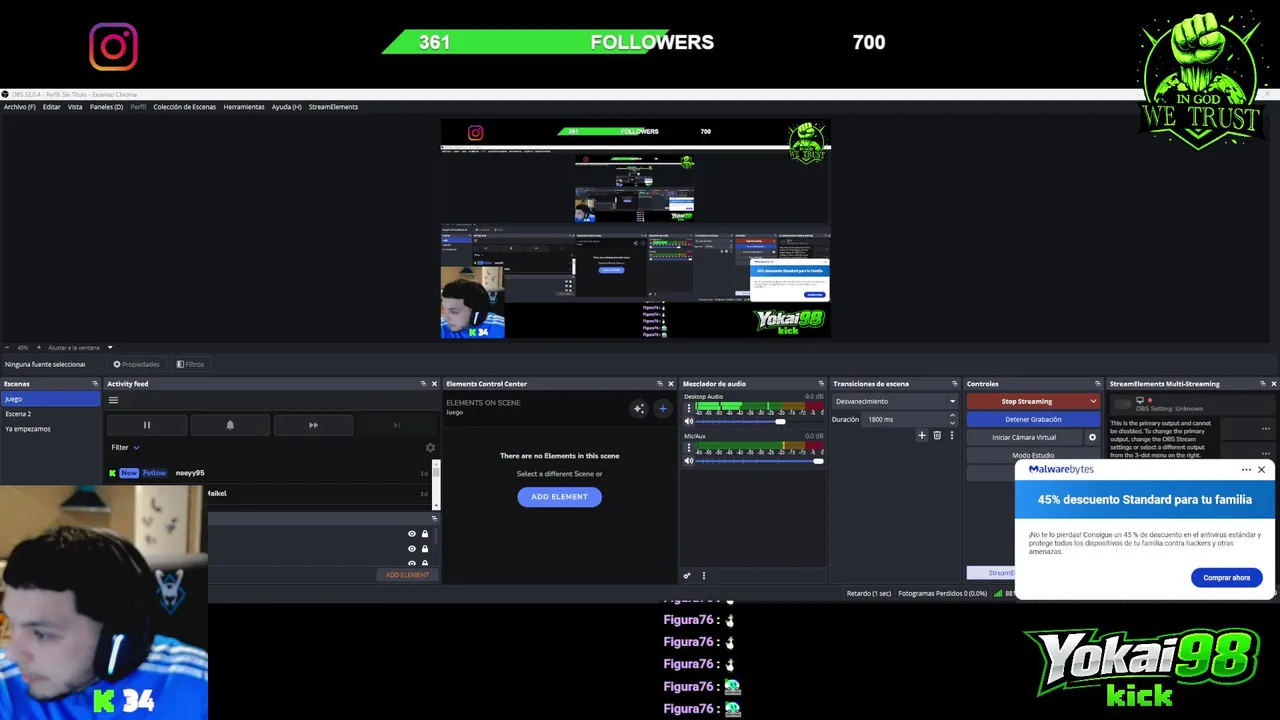Add element with the plus icon

[x=662, y=408]
